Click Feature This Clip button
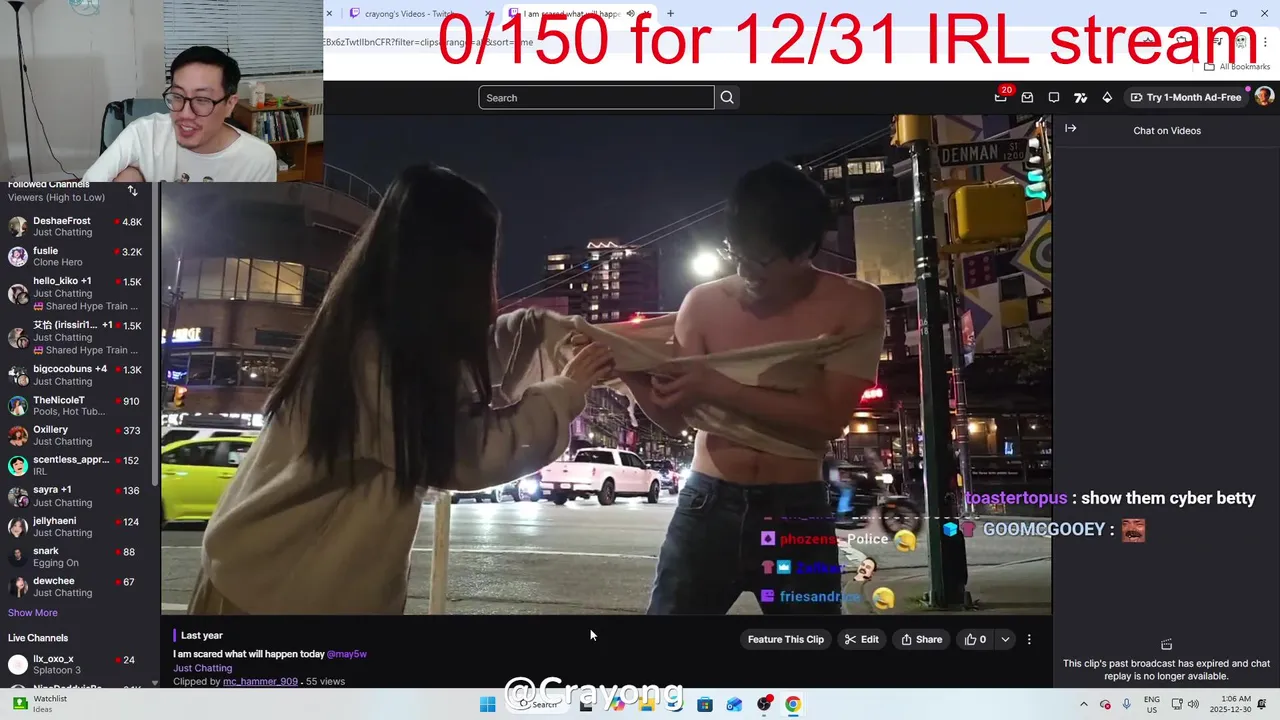The image size is (1280, 720). [786, 639]
